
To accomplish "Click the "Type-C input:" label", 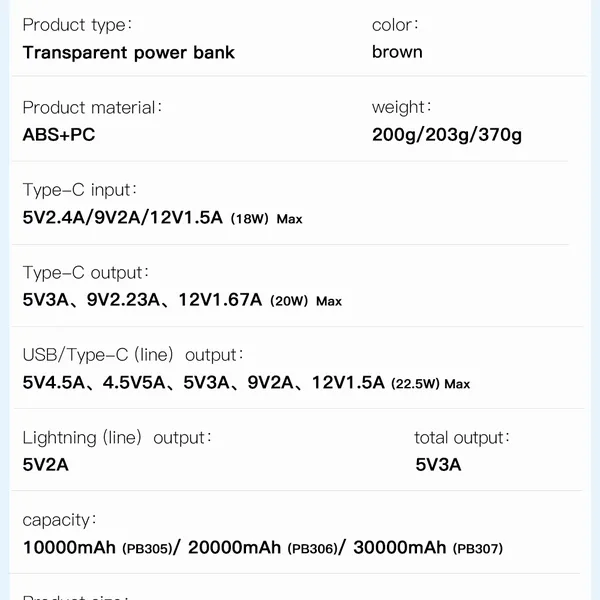I will point(80,190).
